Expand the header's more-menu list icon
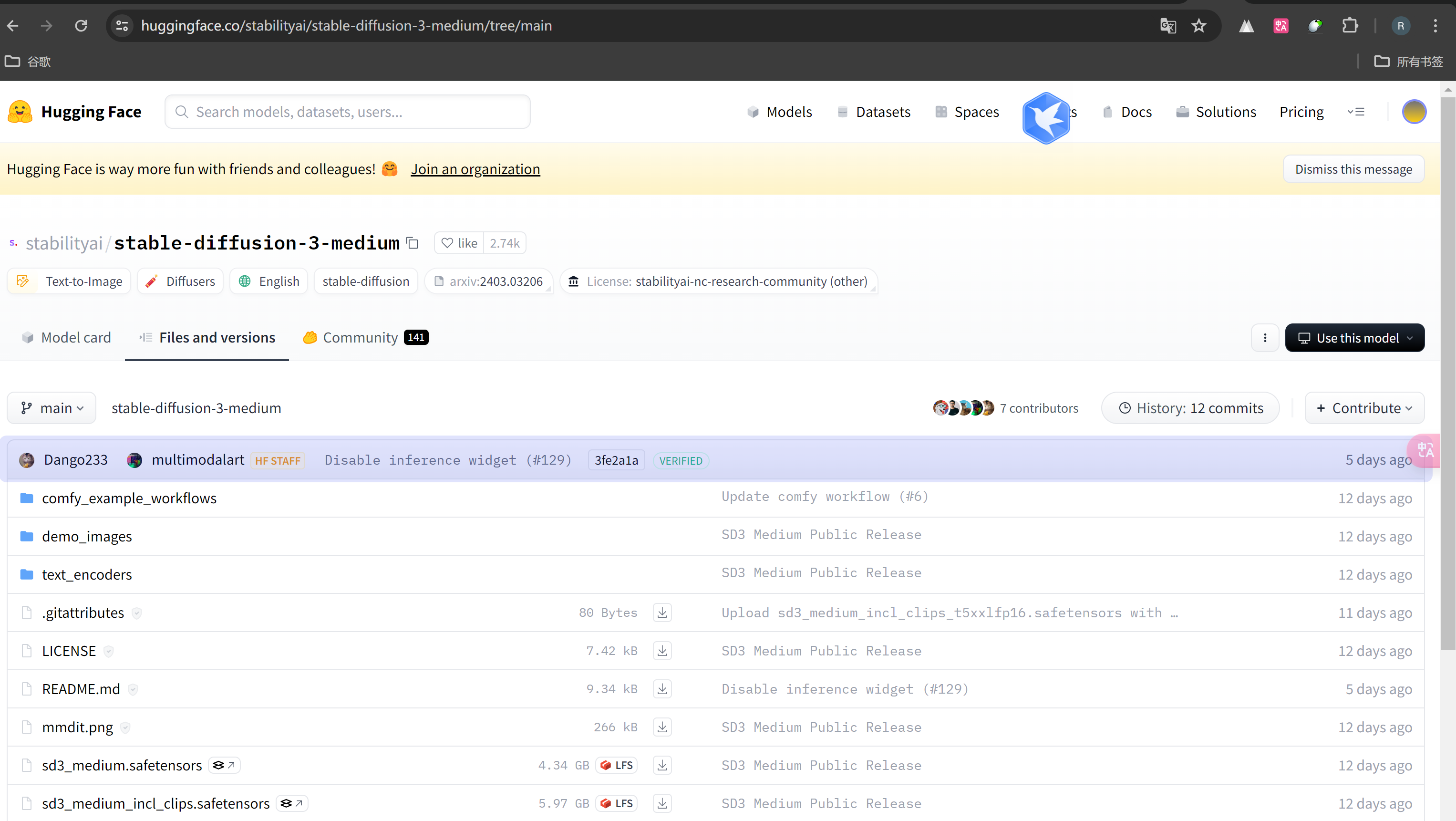Screen dimensions: 1456x821 tap(1356, 112)
